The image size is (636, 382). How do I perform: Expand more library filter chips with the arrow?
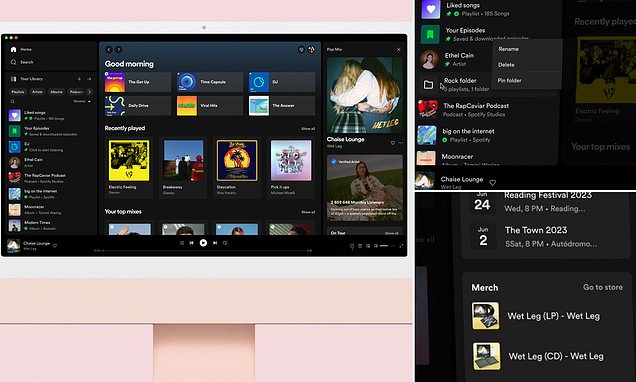[x=89, y=92]
